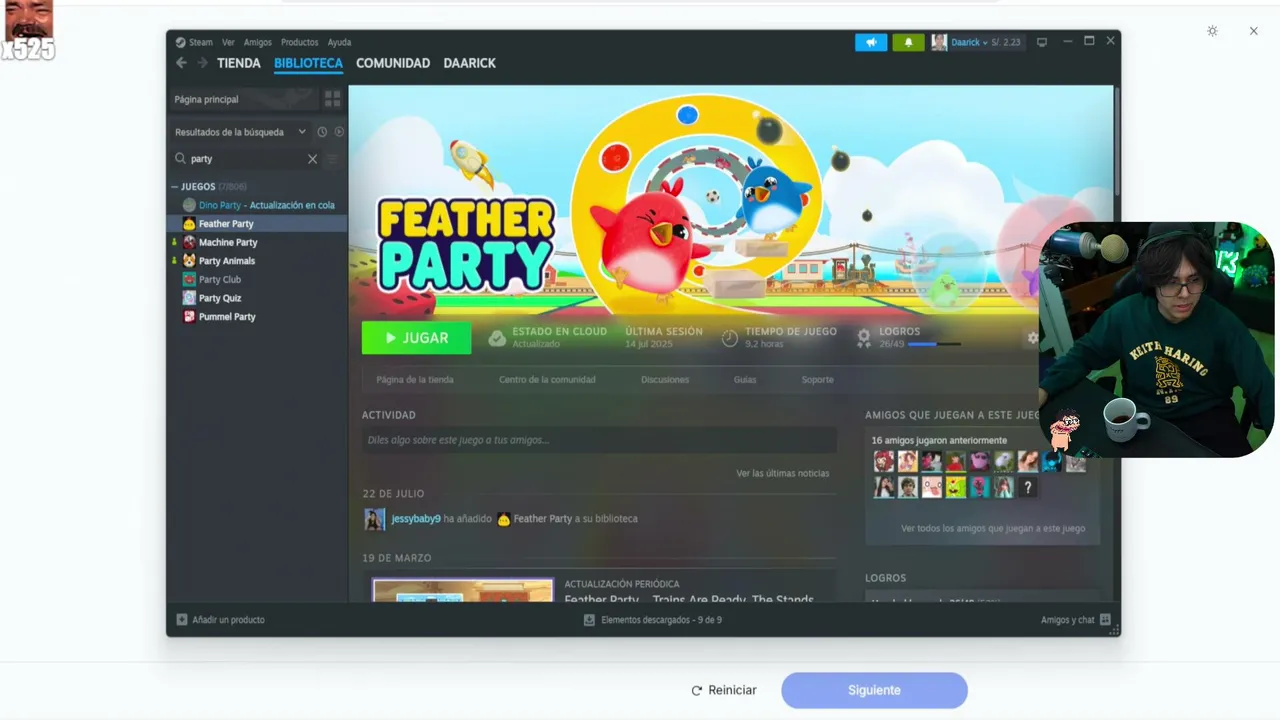The image size is (1280, 720).
Task: Click the Tiempo de juego clock icon
Action: pyautogui.click(x=730, y=338)
